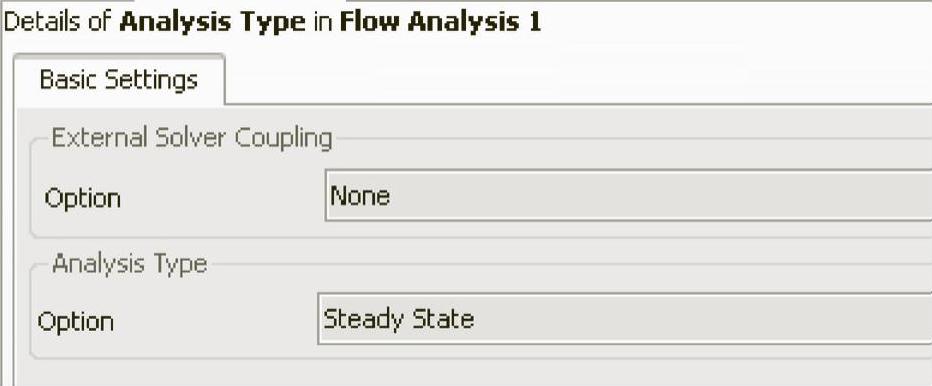Click the bold Flow Analysis 1 heading text

pos(440,22)
